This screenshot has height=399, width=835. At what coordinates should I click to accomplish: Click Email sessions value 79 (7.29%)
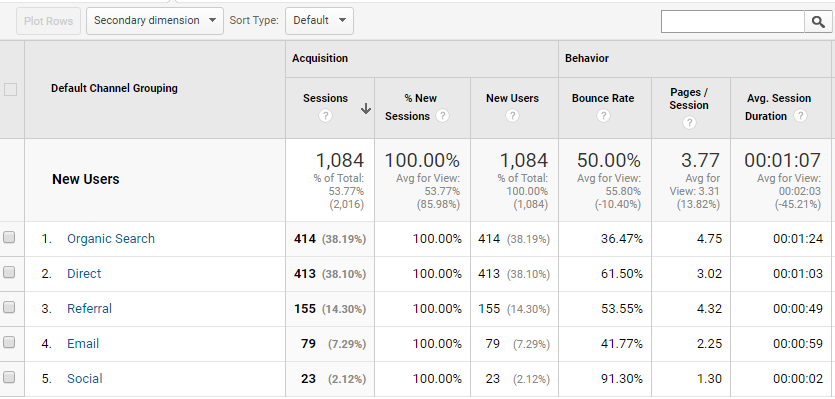(333, 344)
